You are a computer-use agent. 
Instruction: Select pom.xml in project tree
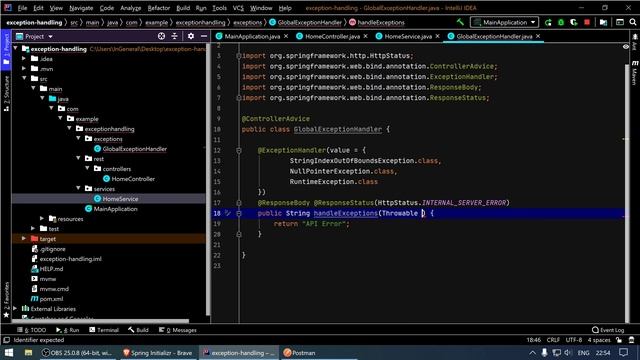(51, 299)
